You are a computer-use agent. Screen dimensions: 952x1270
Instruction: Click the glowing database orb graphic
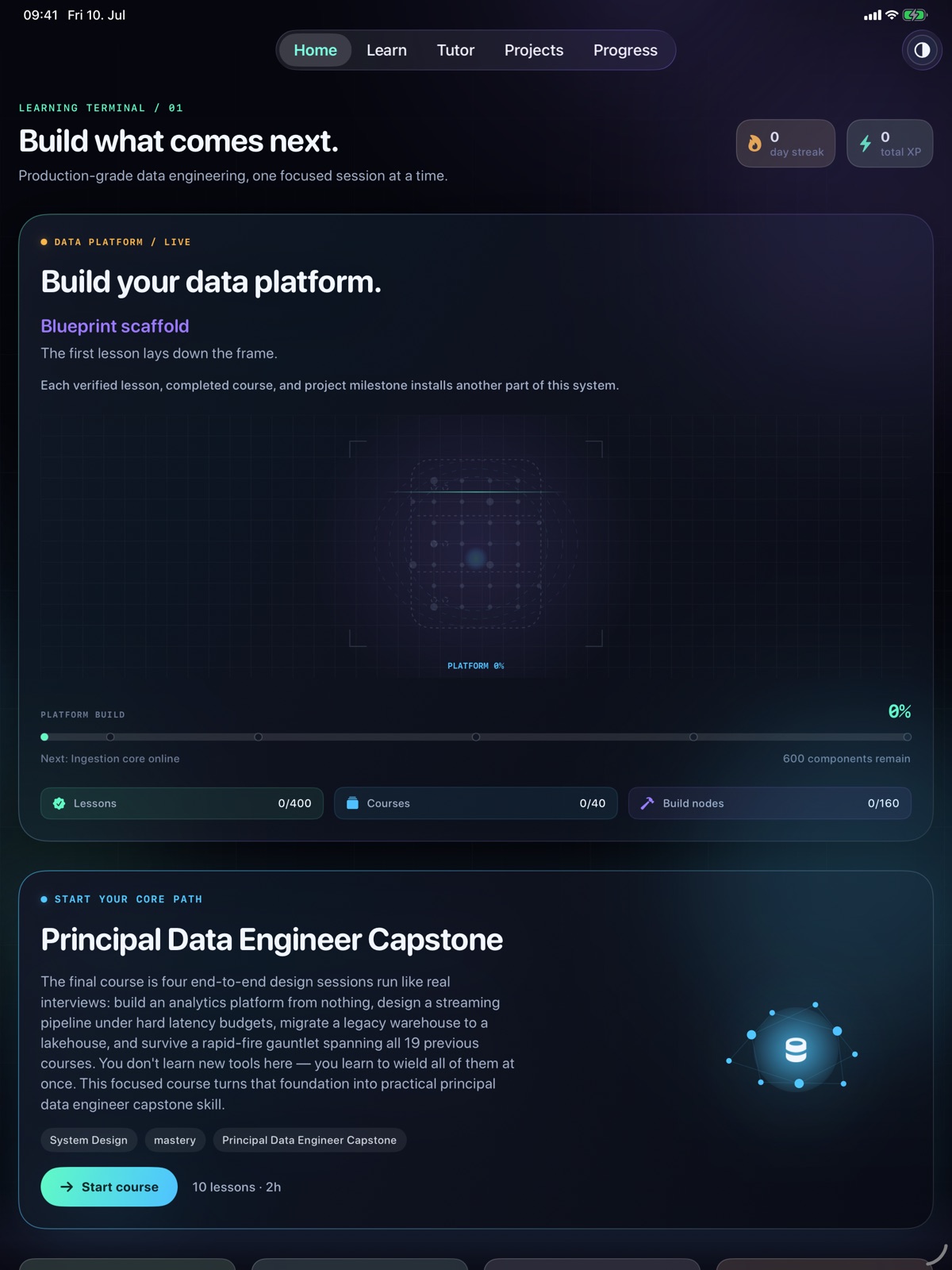click(x=796, y=1049)
